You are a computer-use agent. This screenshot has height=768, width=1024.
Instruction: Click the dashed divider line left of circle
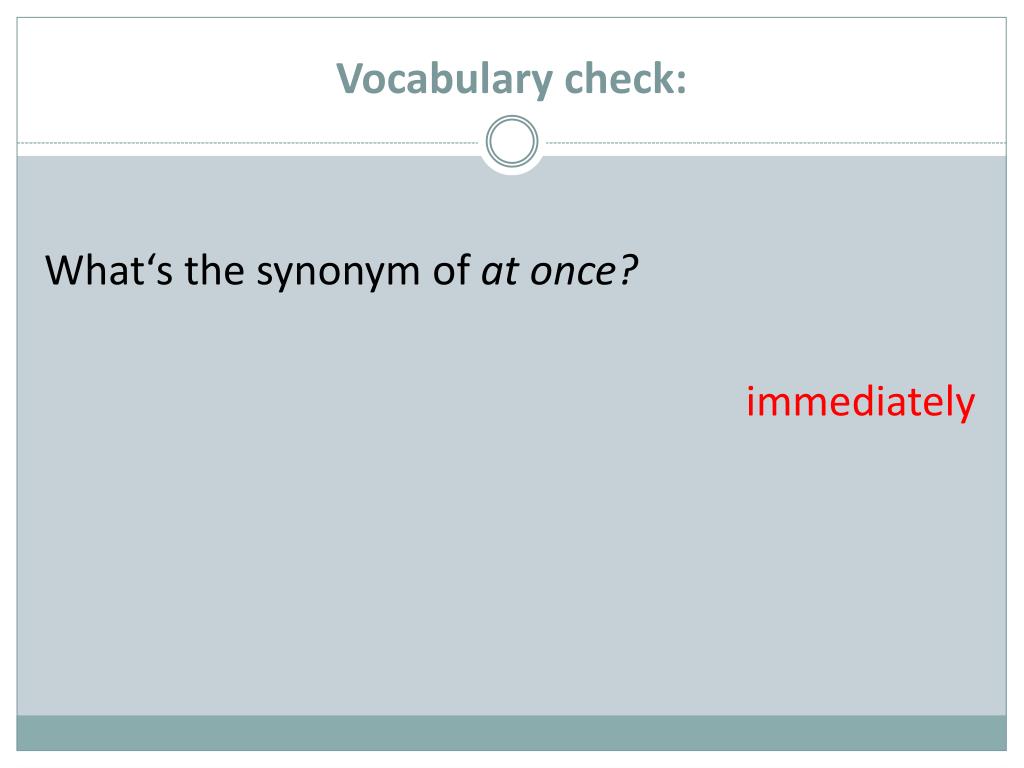(248, 142)
